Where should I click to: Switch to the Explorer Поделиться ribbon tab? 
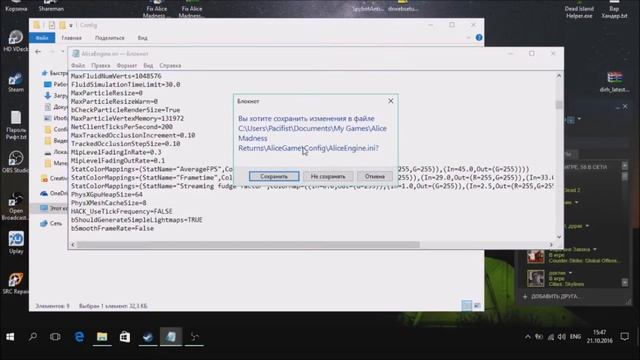click(109, 38)
